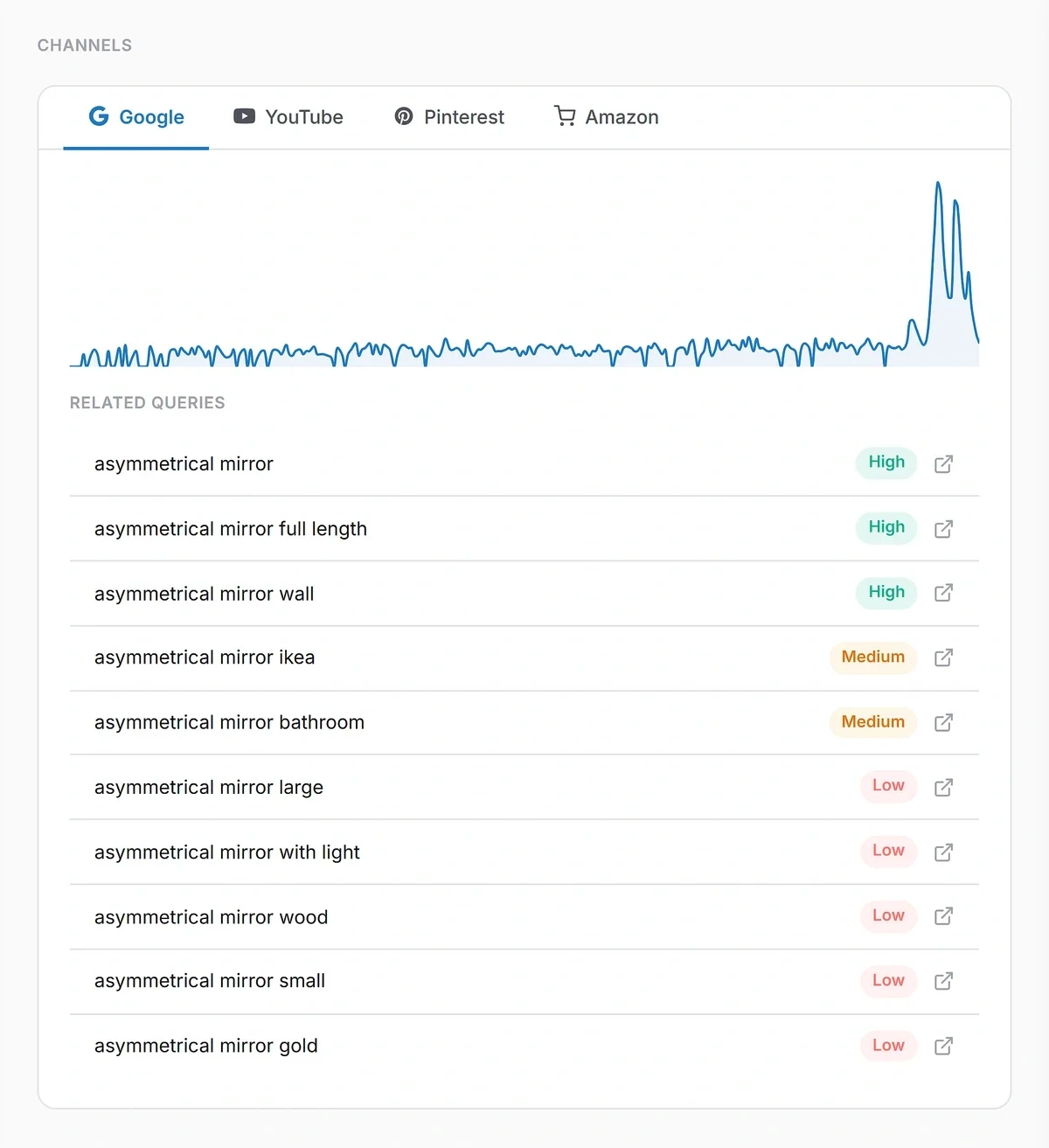The image size is (1049, 1148).
Task: Select 'asymmetrical mirror wall' query text
Action: pos(204,594)
